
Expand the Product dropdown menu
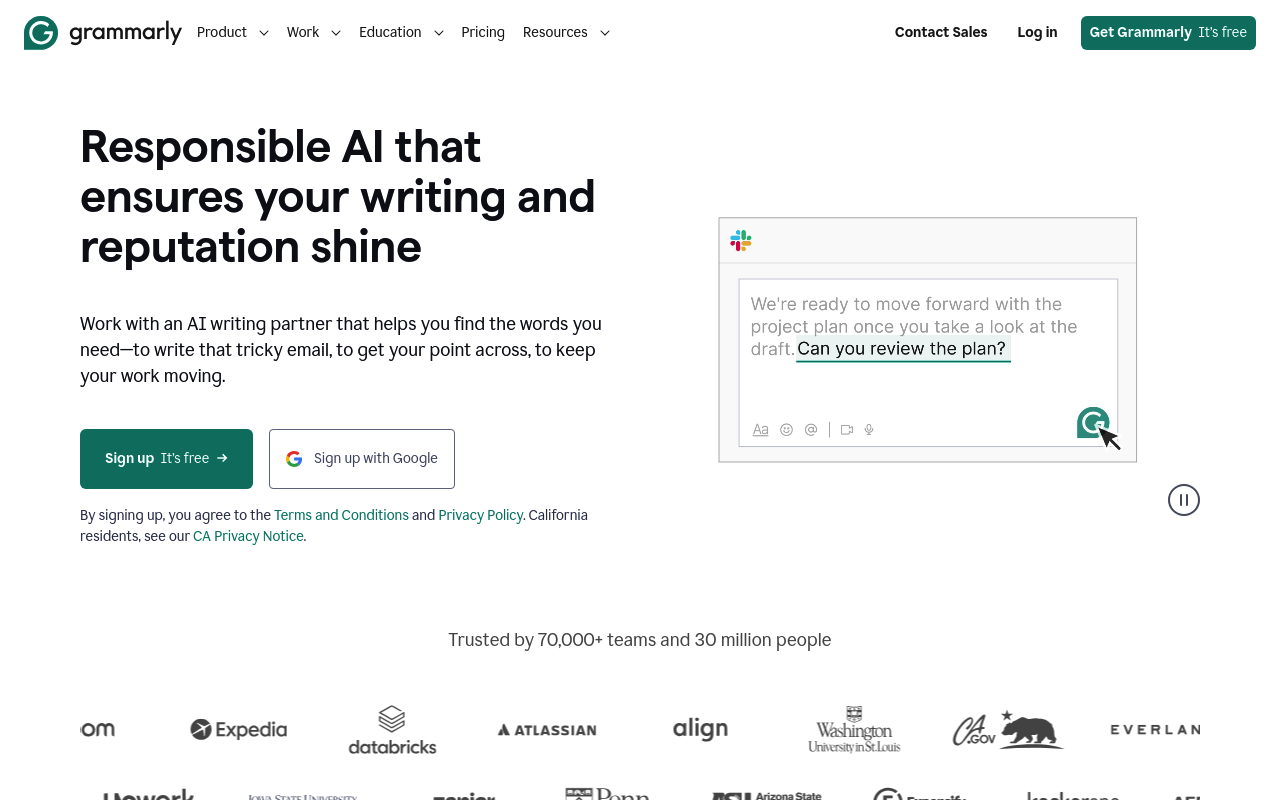(232, 32)
